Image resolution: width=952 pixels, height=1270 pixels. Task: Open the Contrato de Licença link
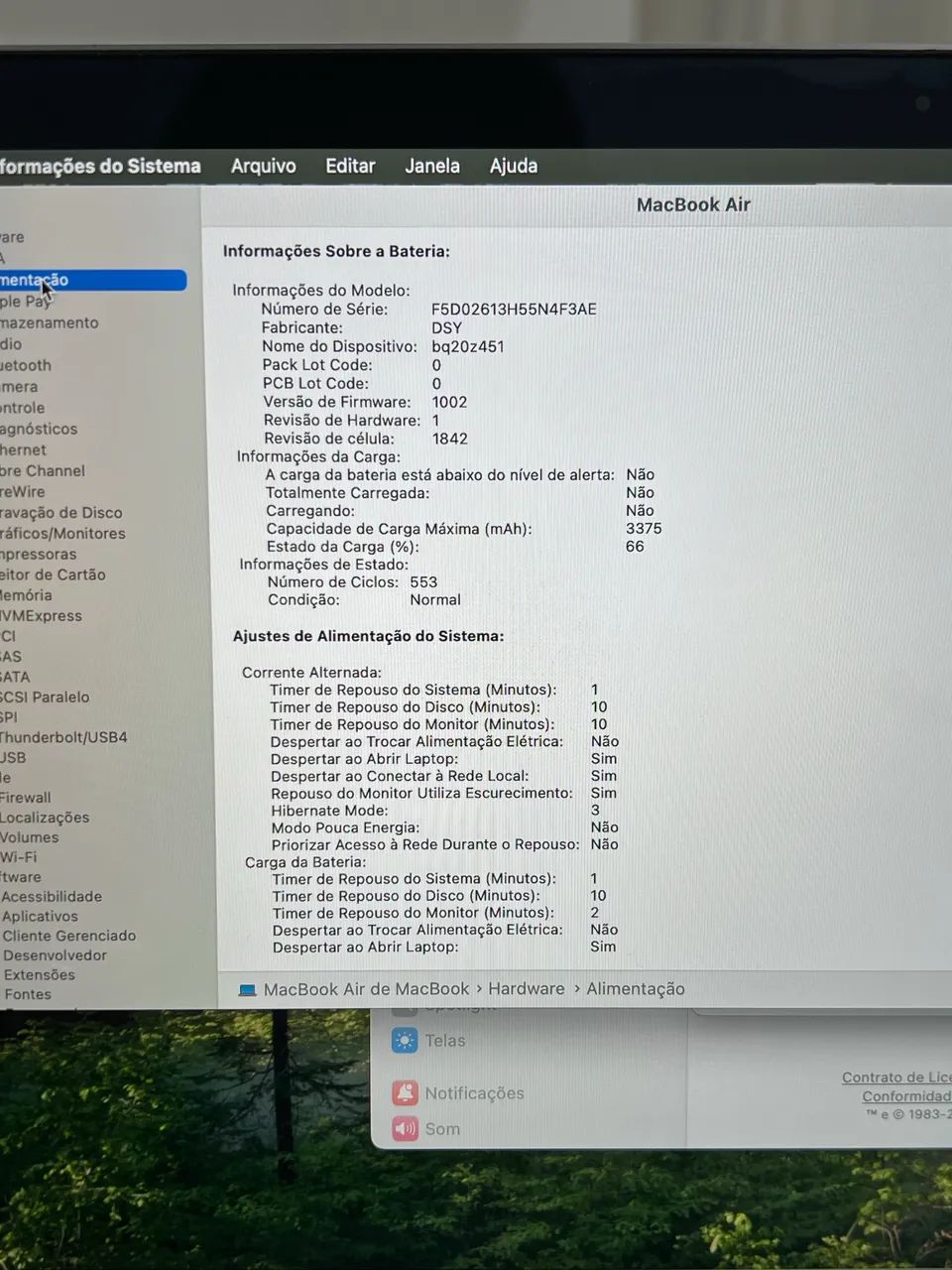tap(895, 1077)
